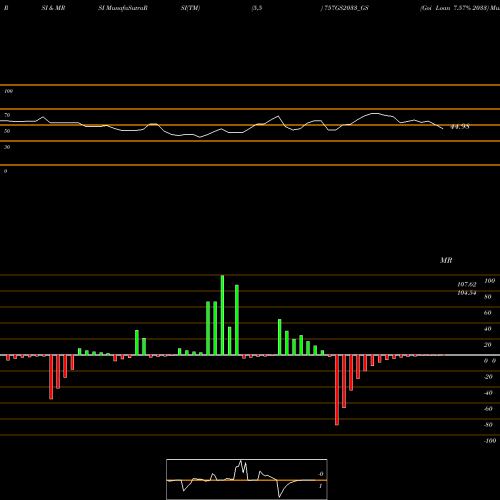Click the tallest green histogram bar
This screenshot has width=500, height=500.
click(222, 315)
